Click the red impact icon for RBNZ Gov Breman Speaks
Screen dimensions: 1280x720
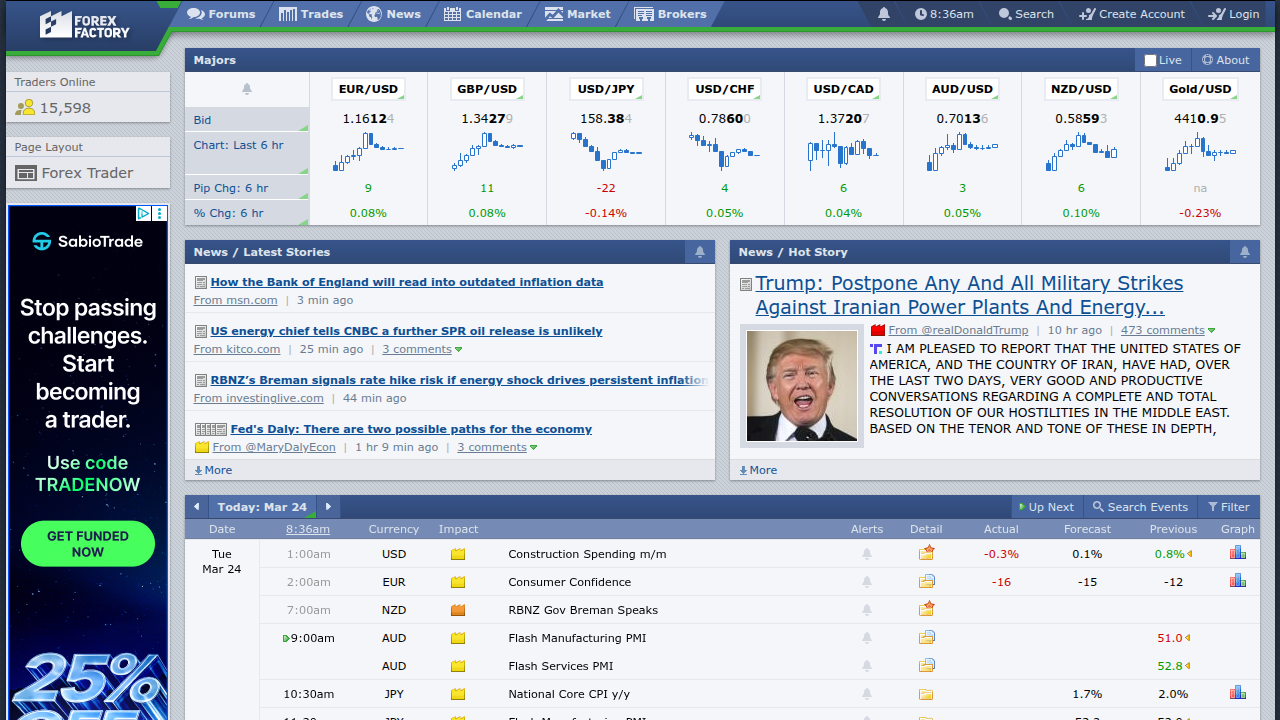pos(457,608)
